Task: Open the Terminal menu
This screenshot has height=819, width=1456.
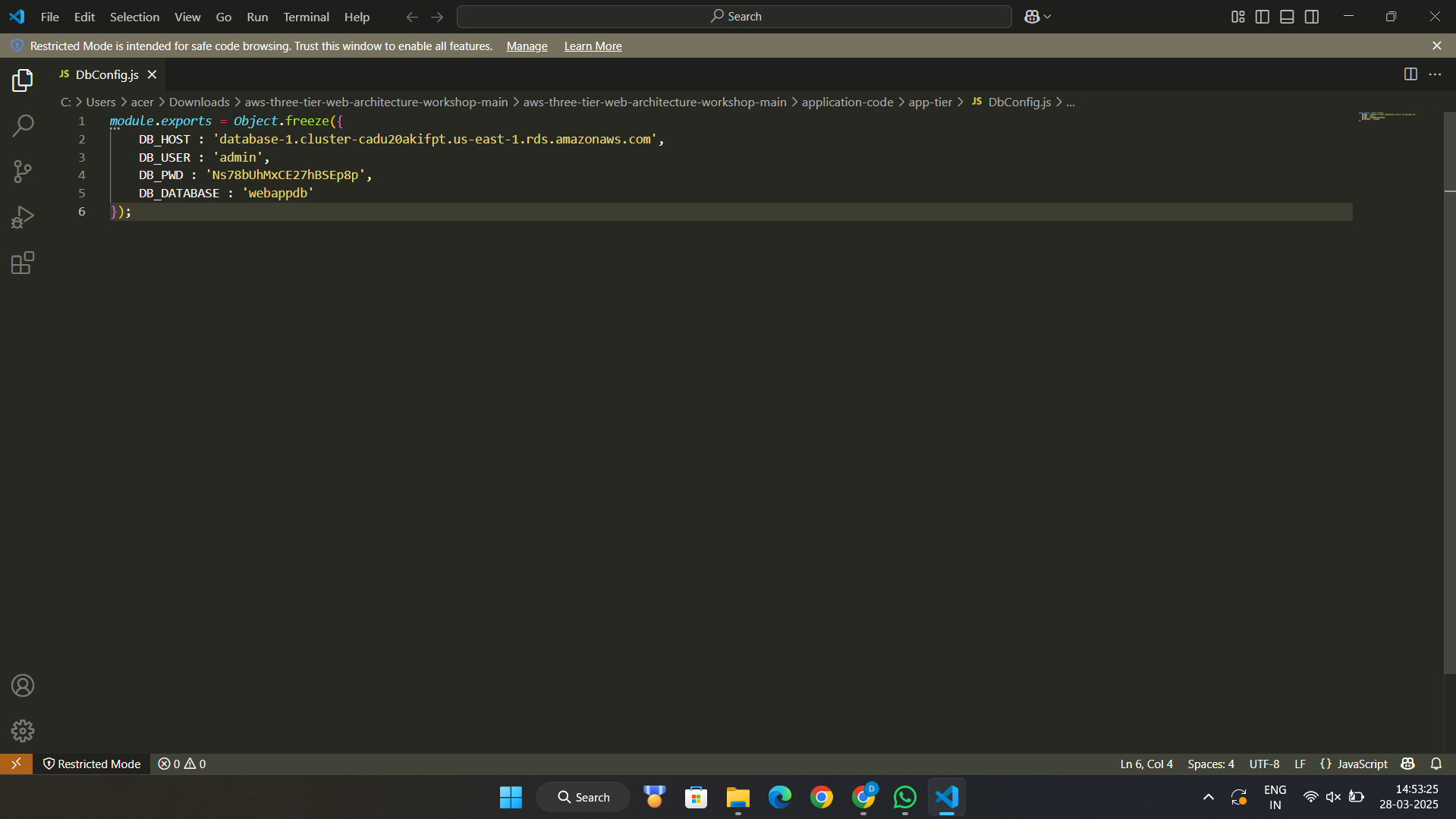Action: tap(306, 17)
